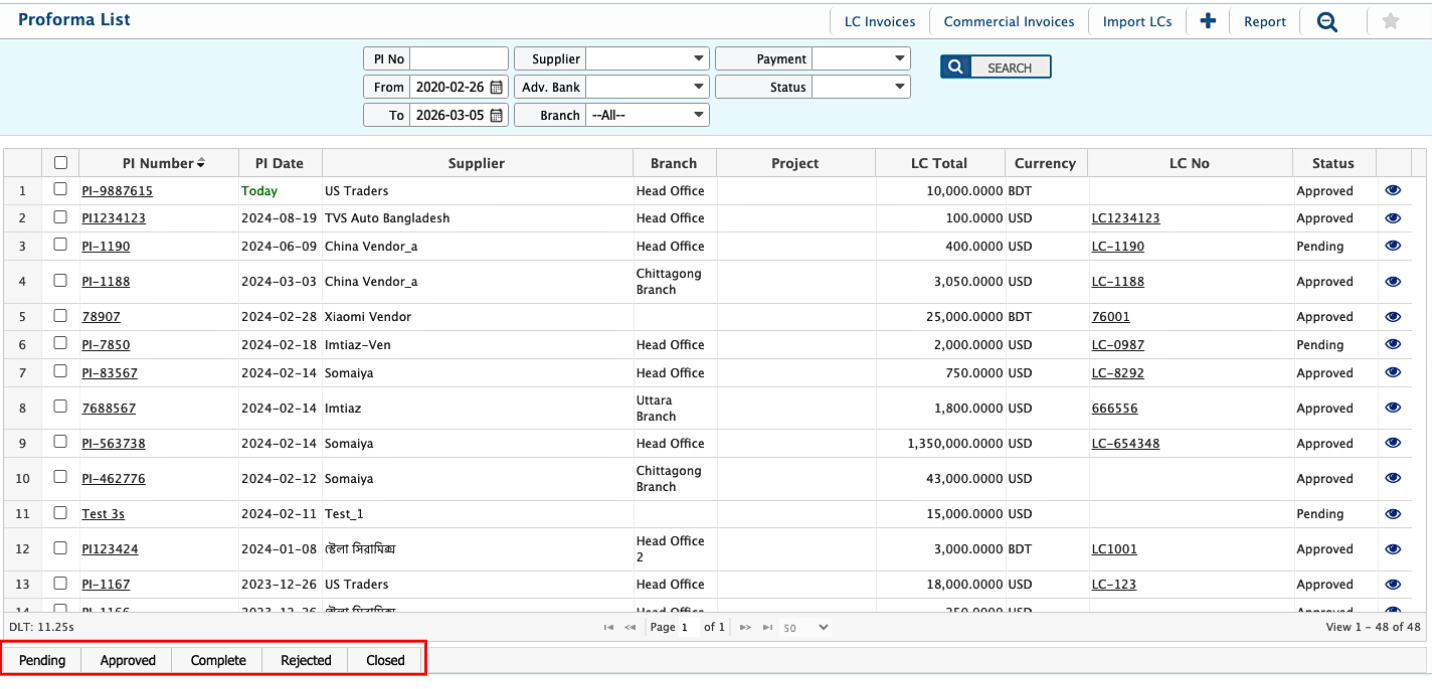This screenshot has height=689, width=1432.
Task: Click the PI No input field
Action: coord(459,59)
